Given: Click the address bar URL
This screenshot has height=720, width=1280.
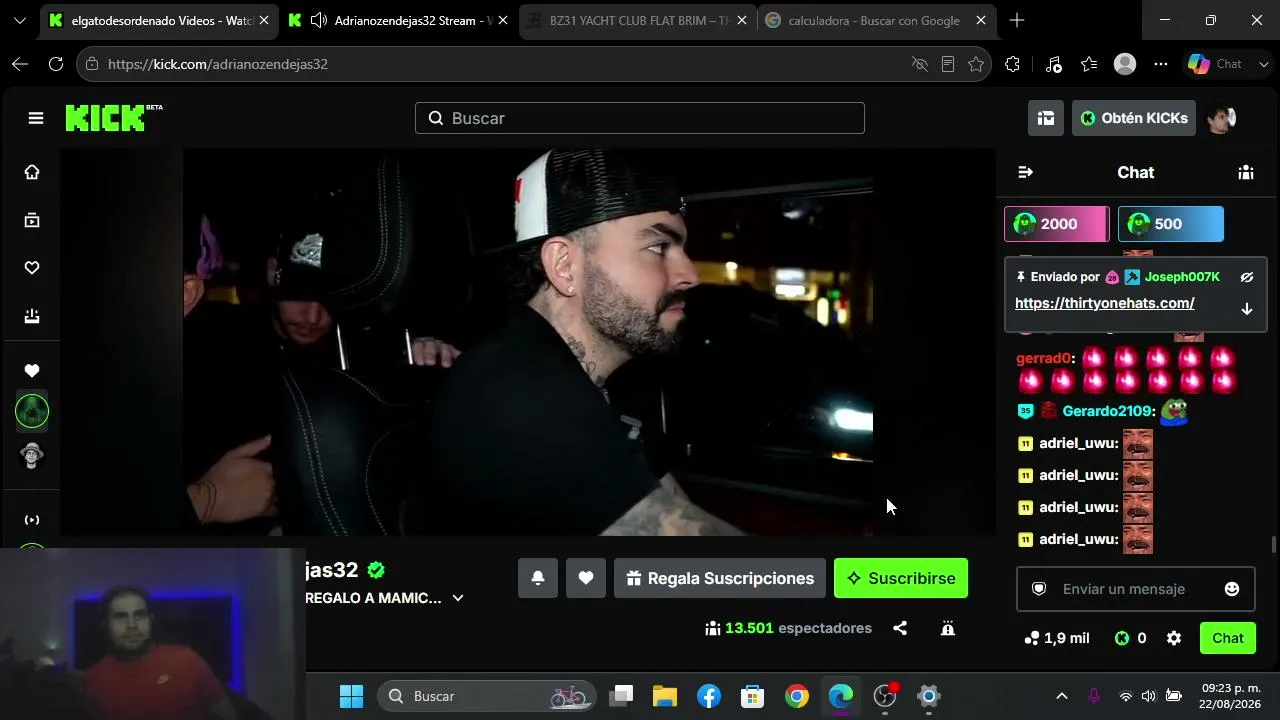Looking at the screenshot, I should (218, 64).
